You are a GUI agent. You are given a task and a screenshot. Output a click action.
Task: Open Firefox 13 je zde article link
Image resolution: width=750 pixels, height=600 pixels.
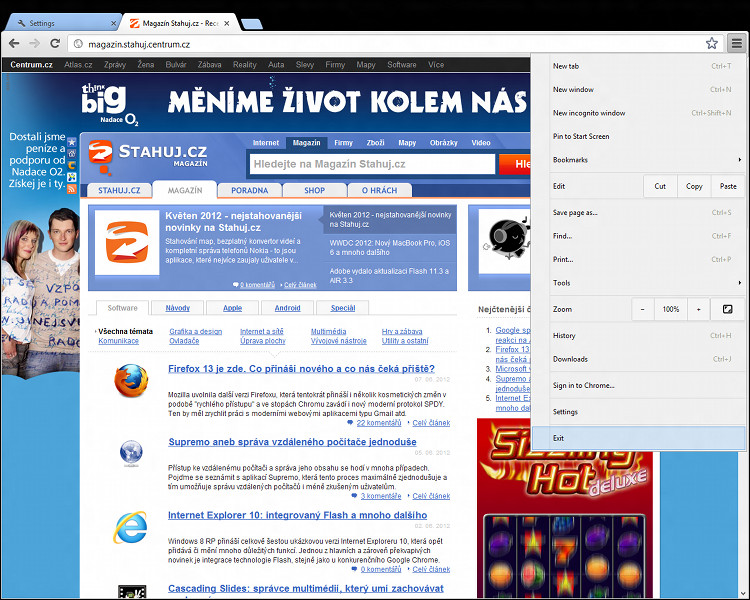tap(301, 369)
